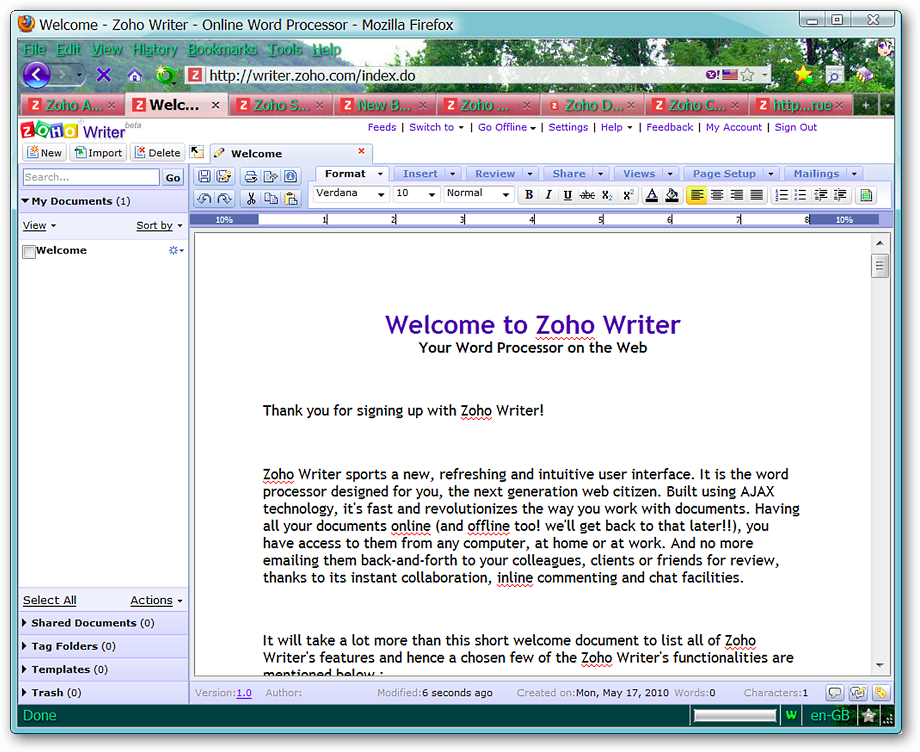The width and height of the screenshot is (920, 752).
Task: Open the Verdana font family dropdown
Action: (x=351, y=194)
